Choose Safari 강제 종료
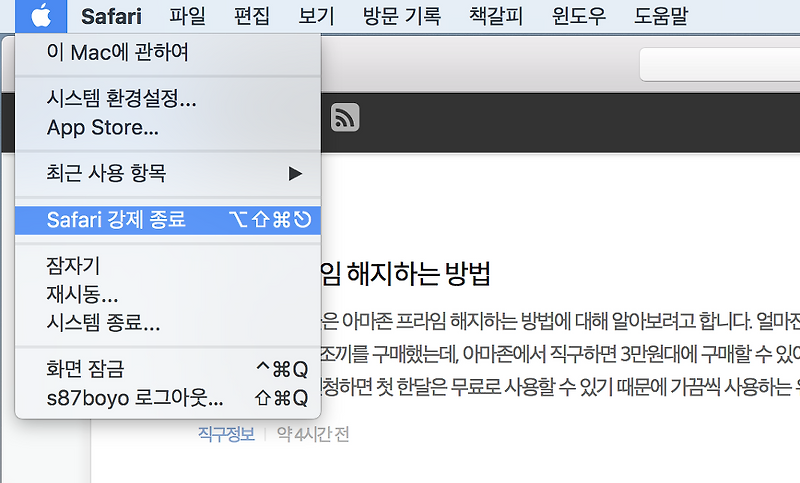The height and width of the screenshot is (483, 800). click(168, 220)
